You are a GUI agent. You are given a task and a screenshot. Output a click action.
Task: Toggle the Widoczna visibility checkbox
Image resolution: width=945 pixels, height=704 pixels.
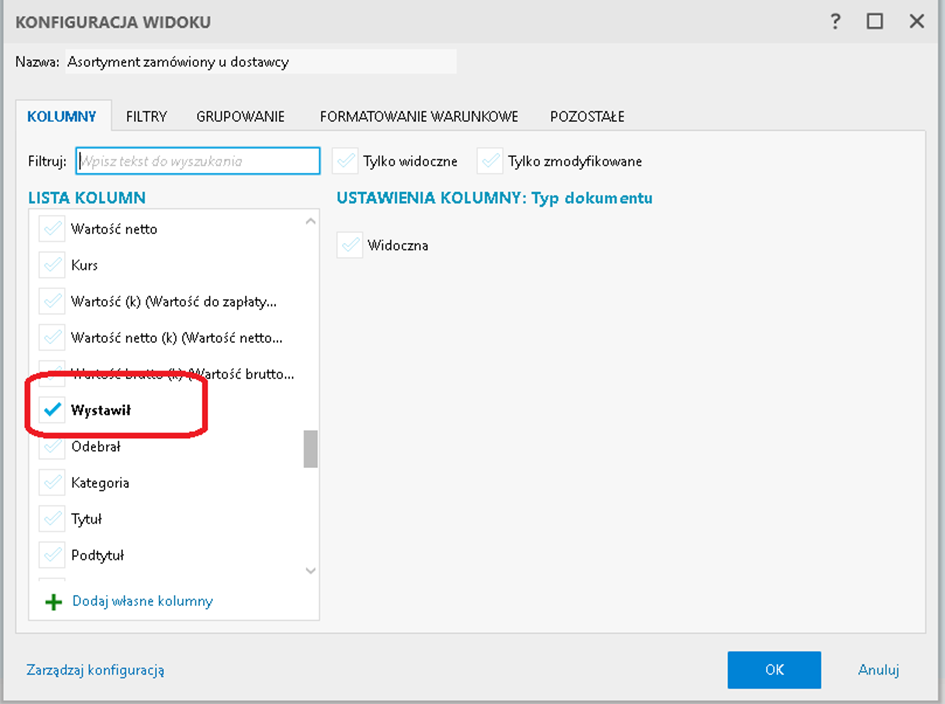point(350,245)
